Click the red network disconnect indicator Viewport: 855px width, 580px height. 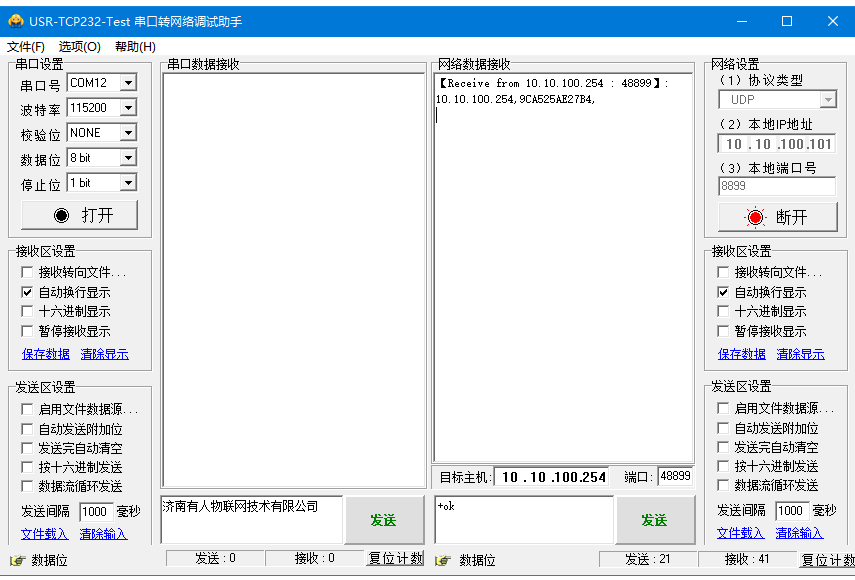pos(755,217)
